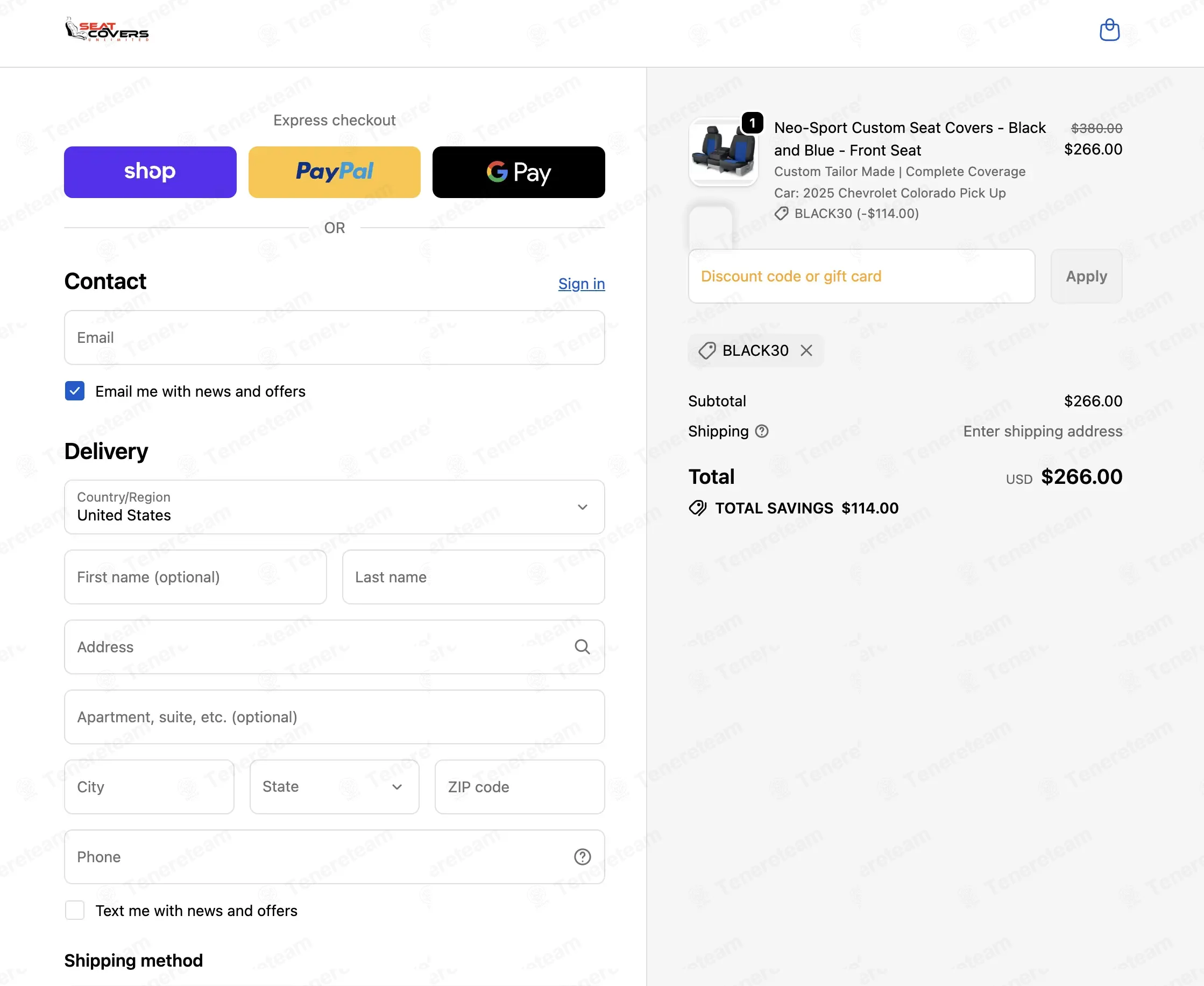Image resolution: width=1204 pixels, height=986 pixels.
Task: Enable Text me with news and offers
Action: [75, 910]
